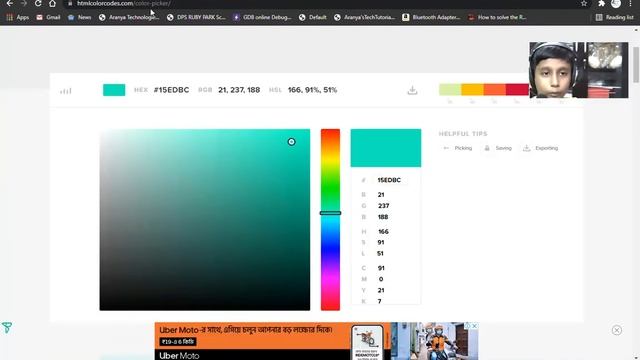The width and height of the screenshot is (640, 360).
Task: Open the Reading list
Action: click(x=615, y=17)
